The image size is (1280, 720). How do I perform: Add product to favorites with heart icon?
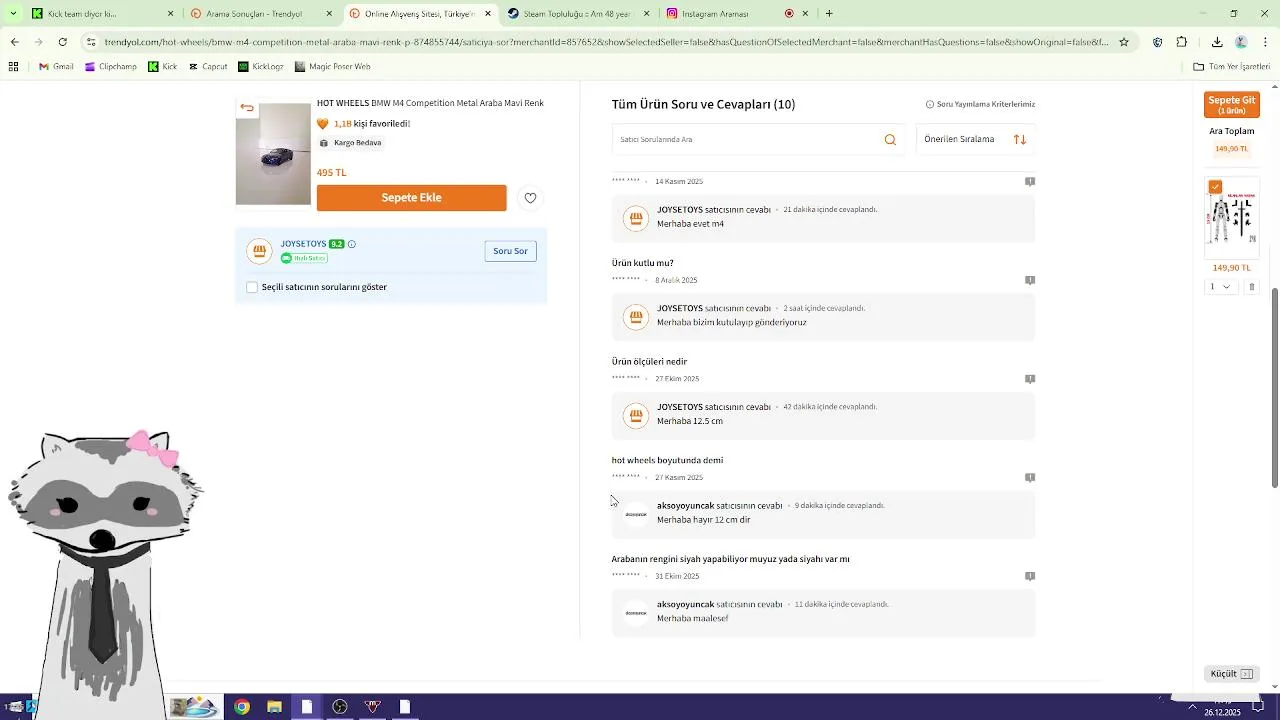pos(530,198)
